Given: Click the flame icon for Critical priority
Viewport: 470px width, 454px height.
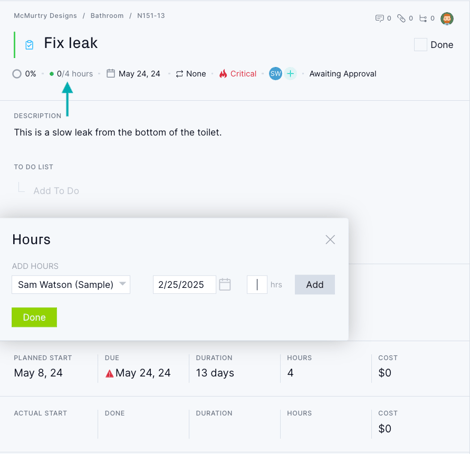Looking at the screenshot, I should [x=223, y=74].
